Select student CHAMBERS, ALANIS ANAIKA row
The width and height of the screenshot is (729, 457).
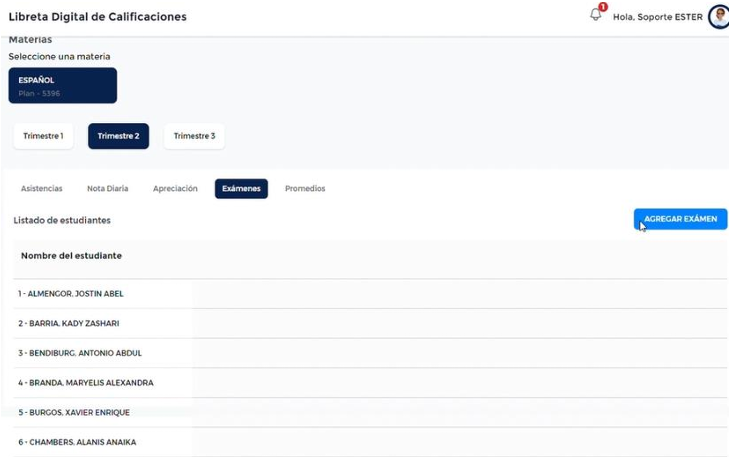[77, 442]
